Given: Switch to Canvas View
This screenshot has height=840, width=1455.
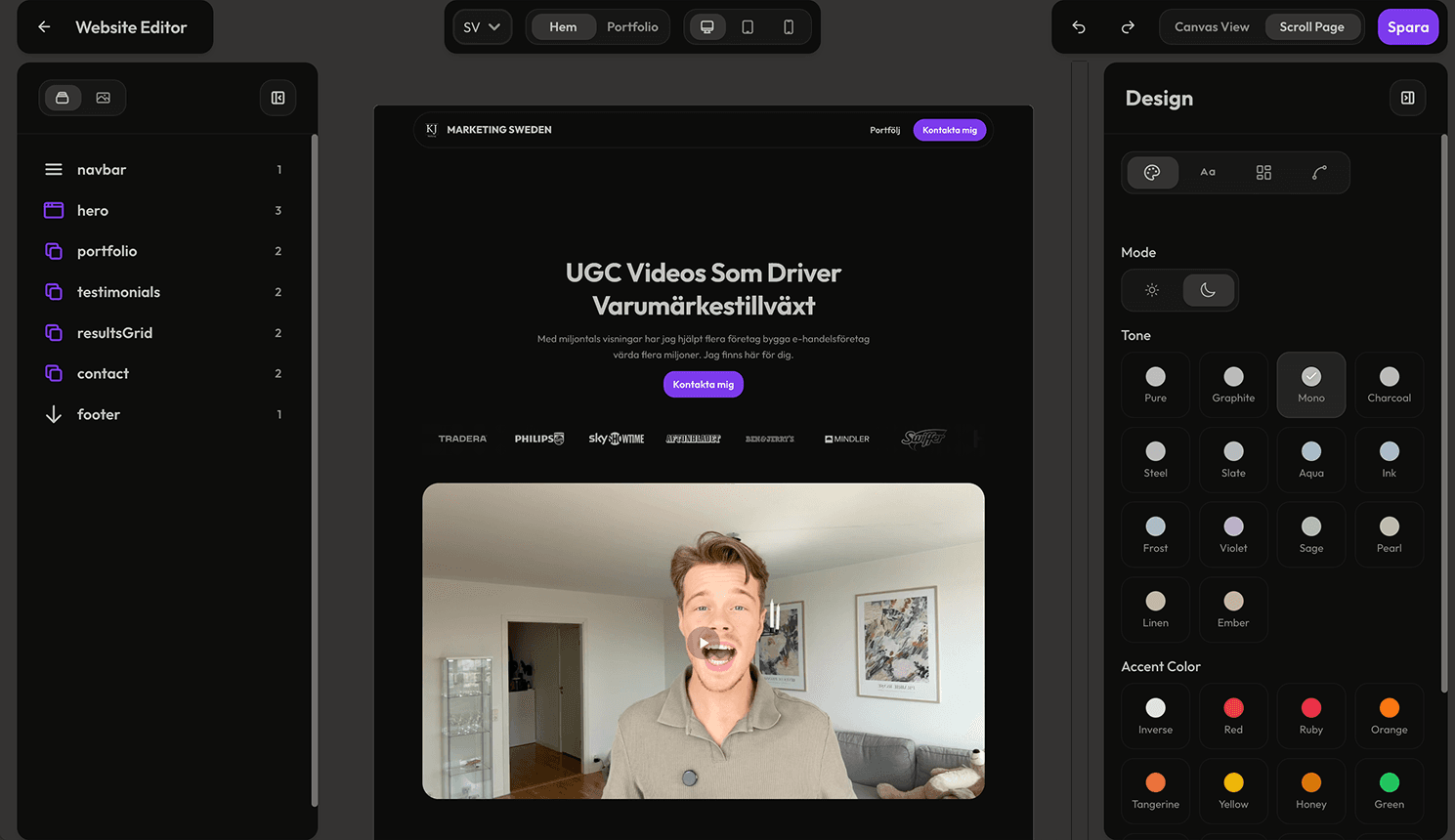Looking at the screenshot, I should (x=1212, y=27).
